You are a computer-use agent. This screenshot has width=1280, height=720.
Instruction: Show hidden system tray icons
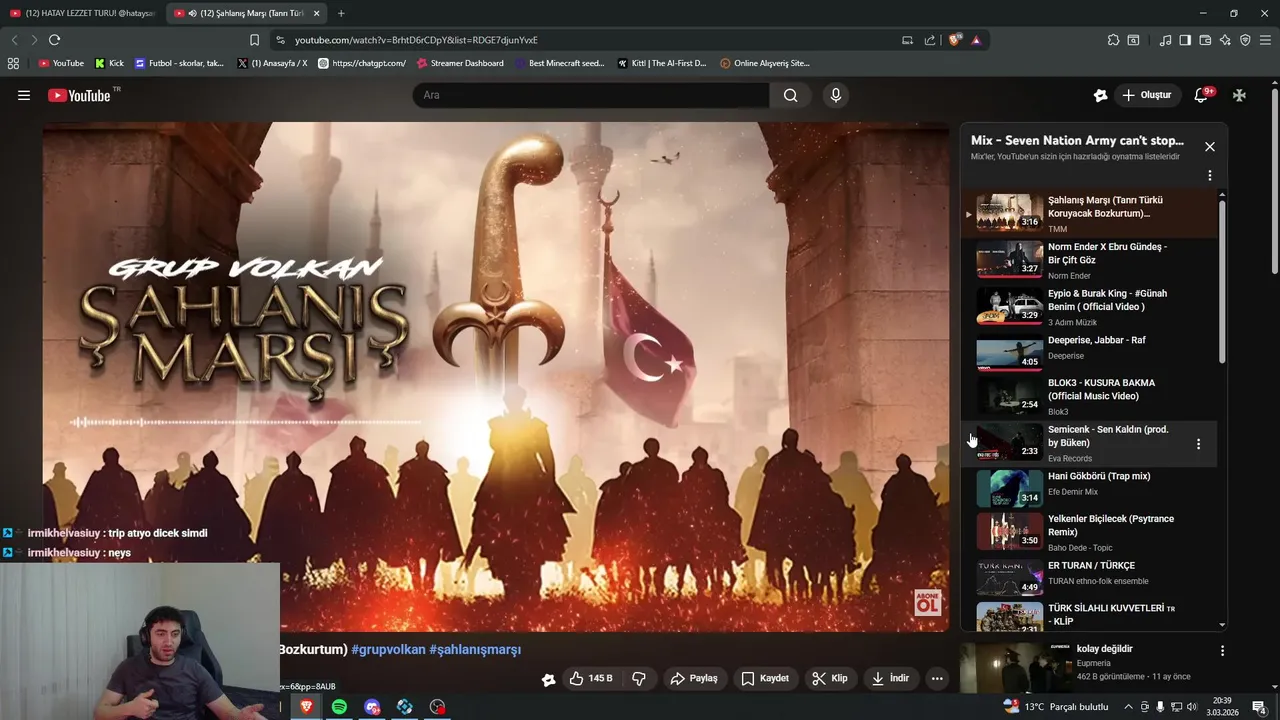(1128, 707)
